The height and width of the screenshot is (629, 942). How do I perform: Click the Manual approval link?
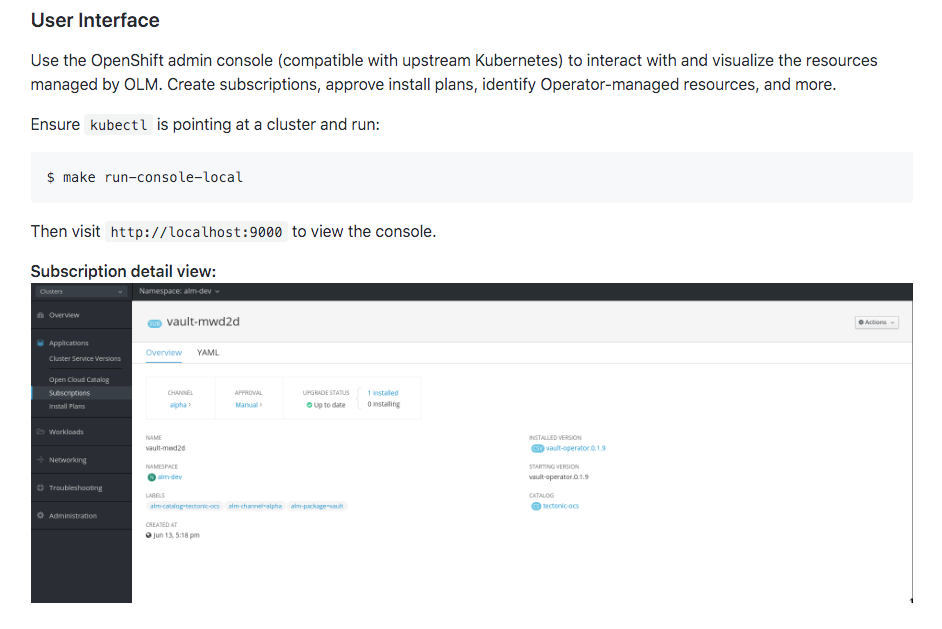tap(246, 404)
